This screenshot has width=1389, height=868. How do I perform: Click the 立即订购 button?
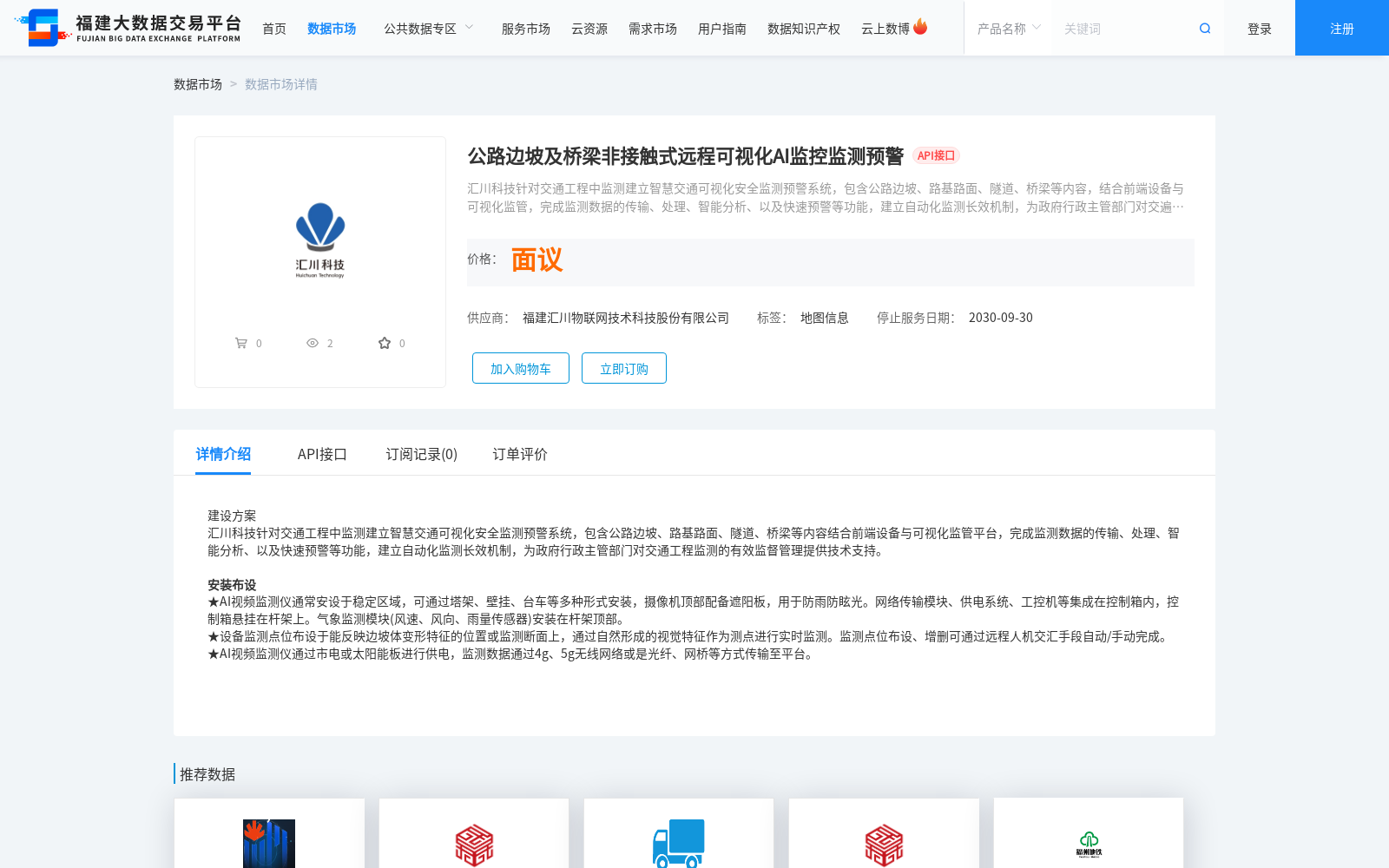pos(624,368)
